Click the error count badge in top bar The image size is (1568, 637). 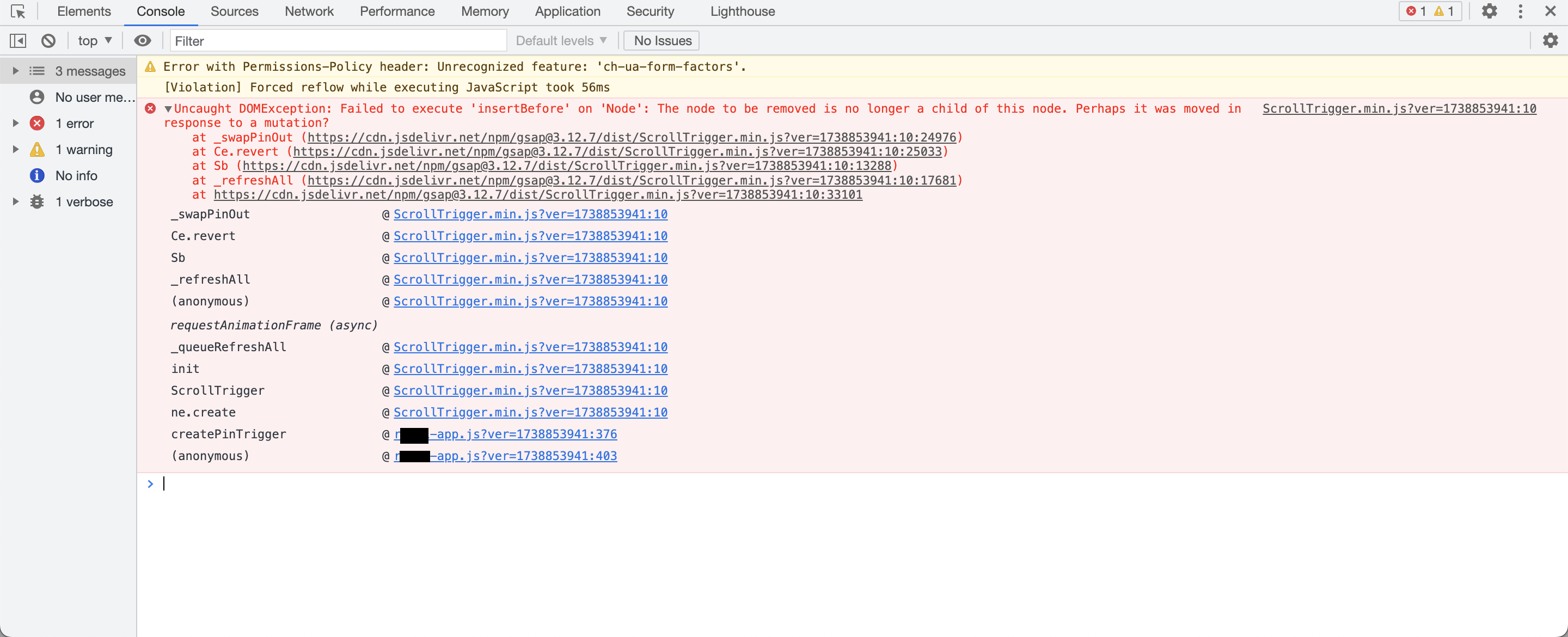pyautogui.click(x=1417, y=11)
